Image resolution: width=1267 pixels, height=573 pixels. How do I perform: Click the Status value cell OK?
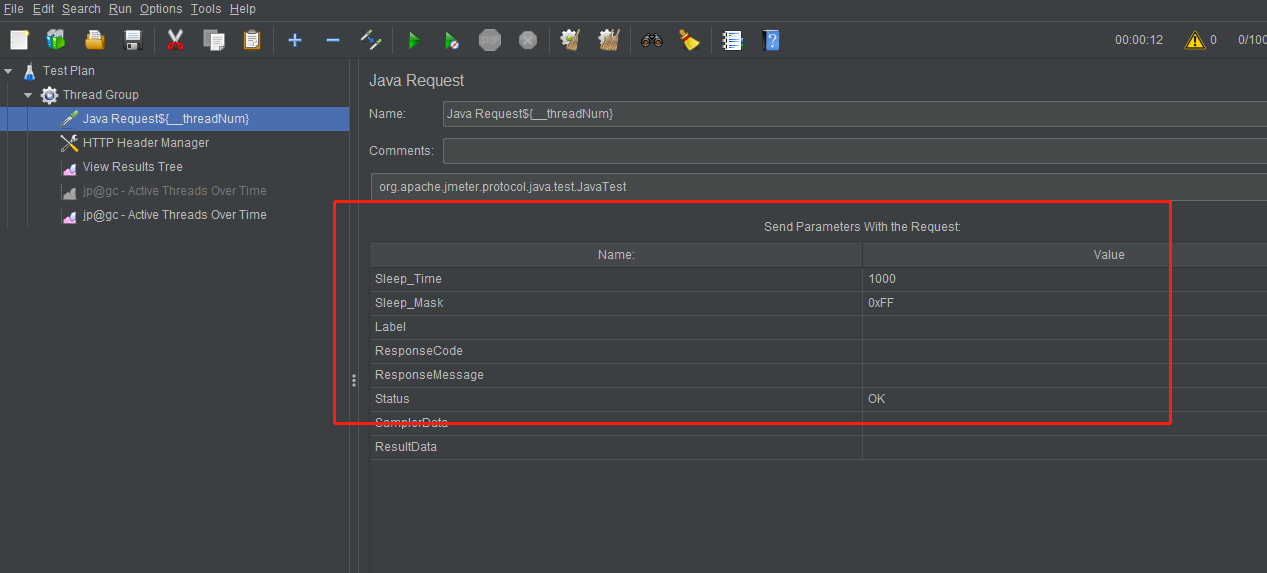coord(1065,399)
